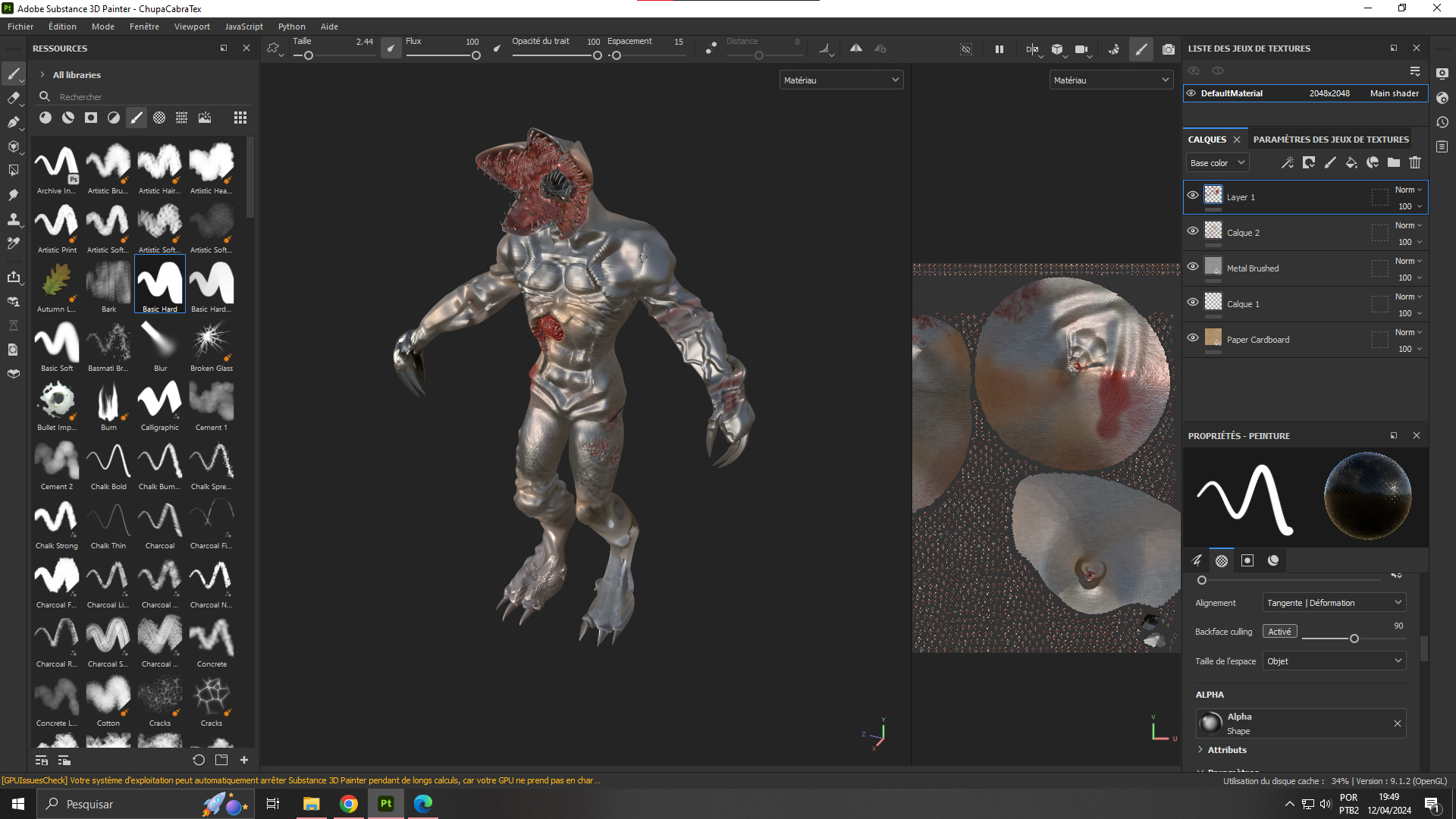Add a fill layer icon
This screenshot has width=1456, height=819.
[x=1351, y=162]
